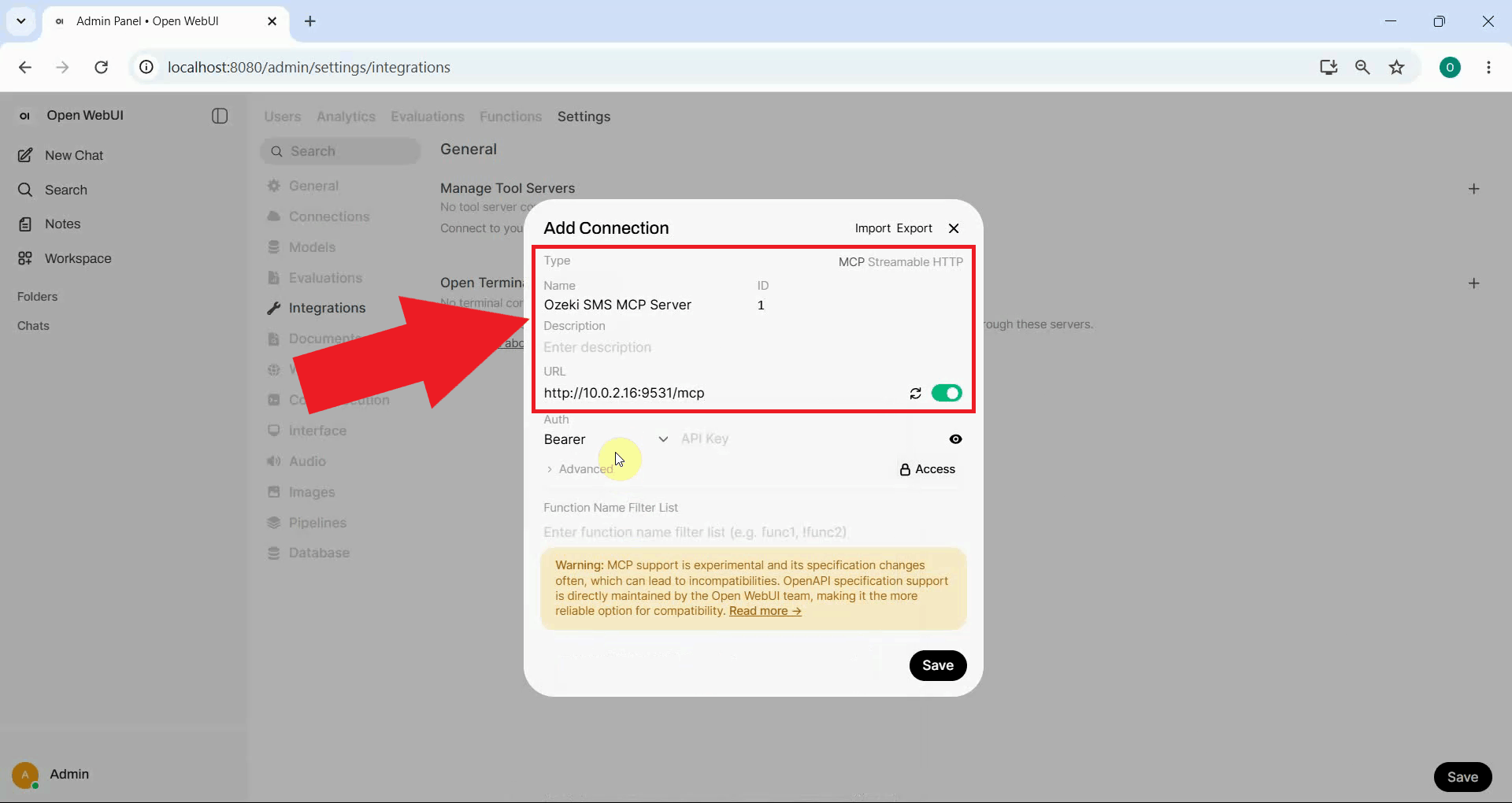The height and width of the screenshot is (803, 1512).
Task: Click the API Key input field
Action: (x=811, y=439)
